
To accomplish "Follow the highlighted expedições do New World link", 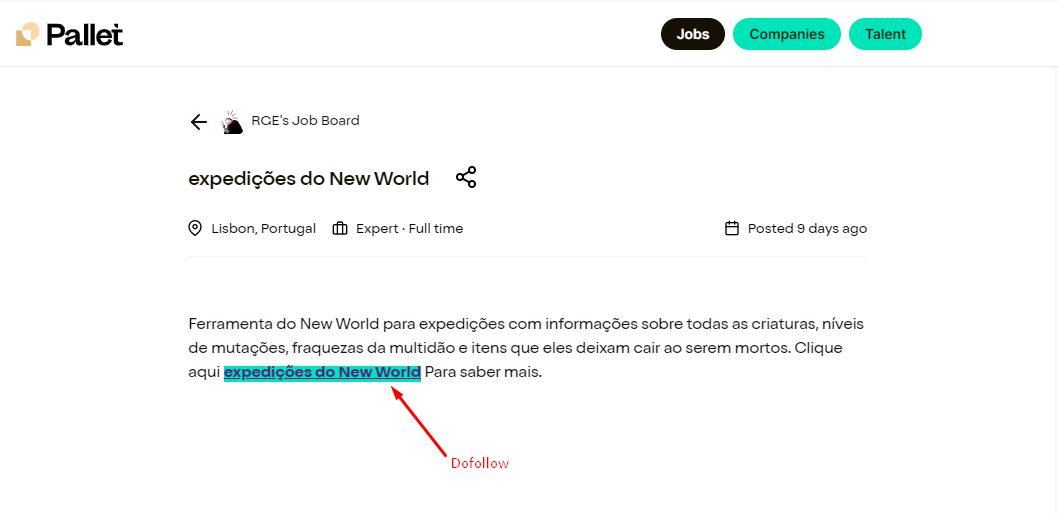I will pyautogui.click(x=323, y=373).
